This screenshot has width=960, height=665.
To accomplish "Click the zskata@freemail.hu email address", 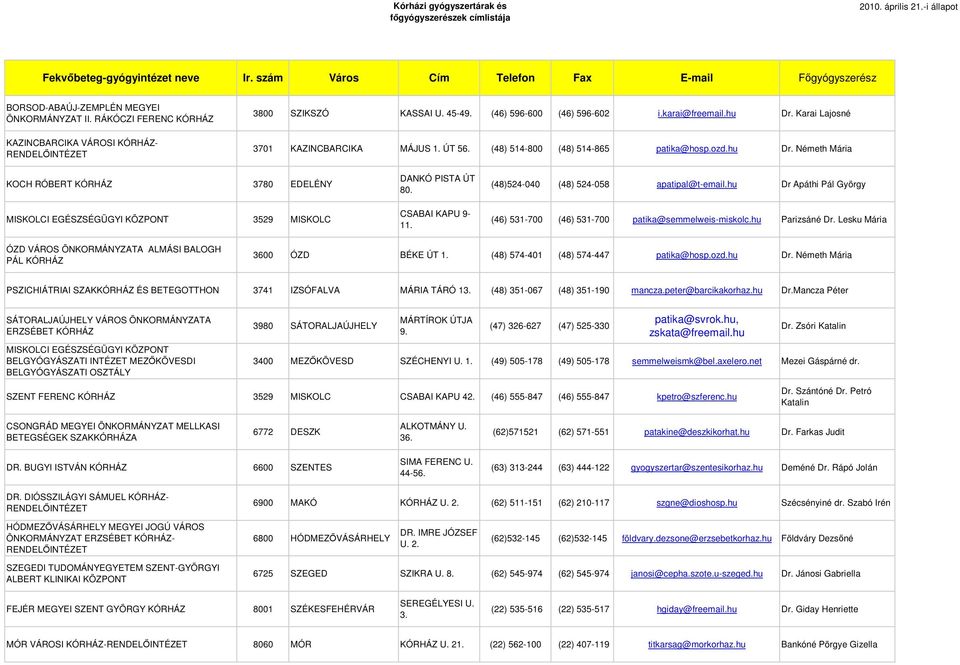I will coord(697,332).
